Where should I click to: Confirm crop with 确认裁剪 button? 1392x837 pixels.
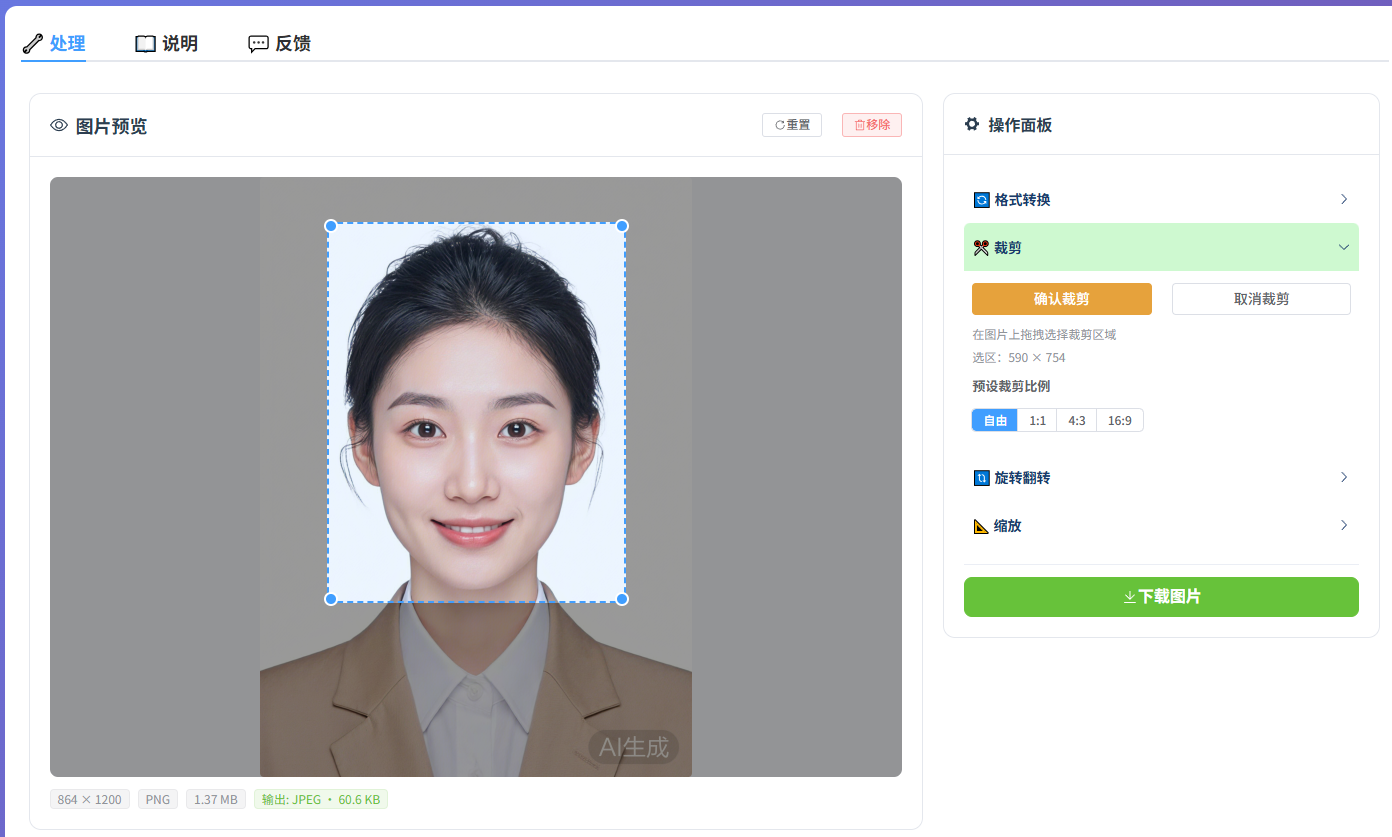(x=1062, y=299)
